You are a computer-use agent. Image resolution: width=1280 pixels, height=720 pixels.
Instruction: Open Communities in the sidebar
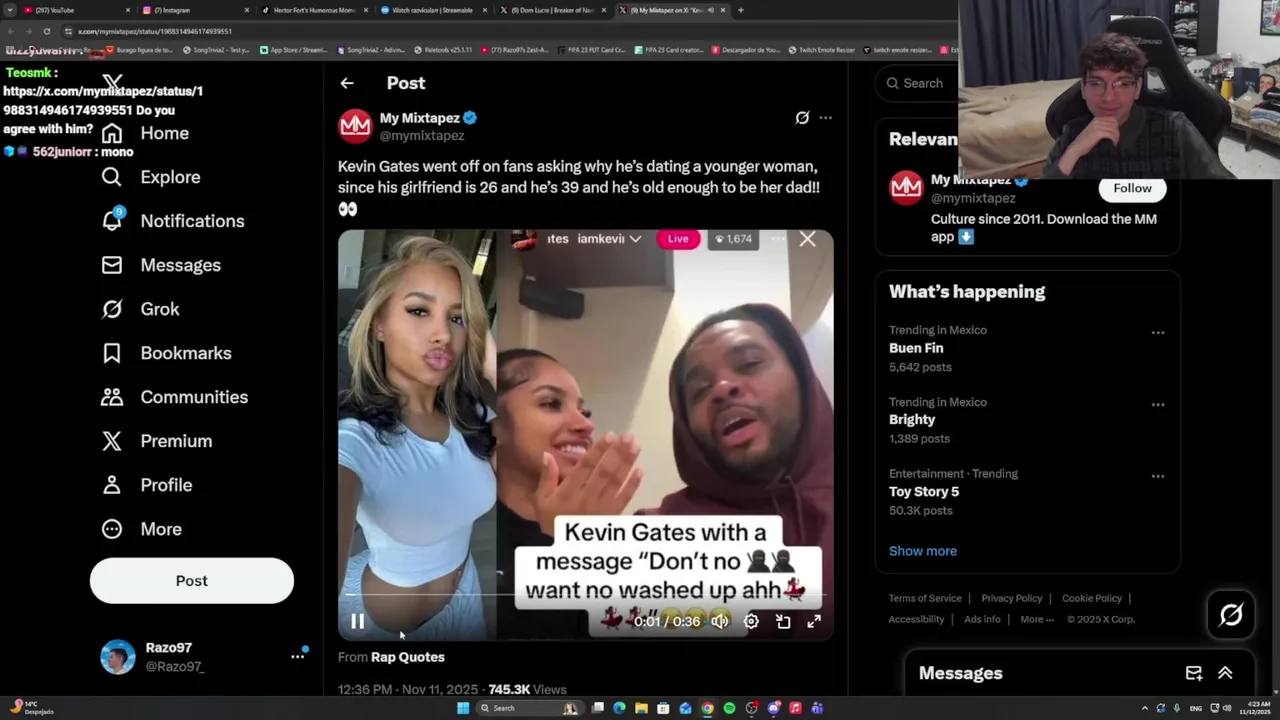click(x=175, y=397)
